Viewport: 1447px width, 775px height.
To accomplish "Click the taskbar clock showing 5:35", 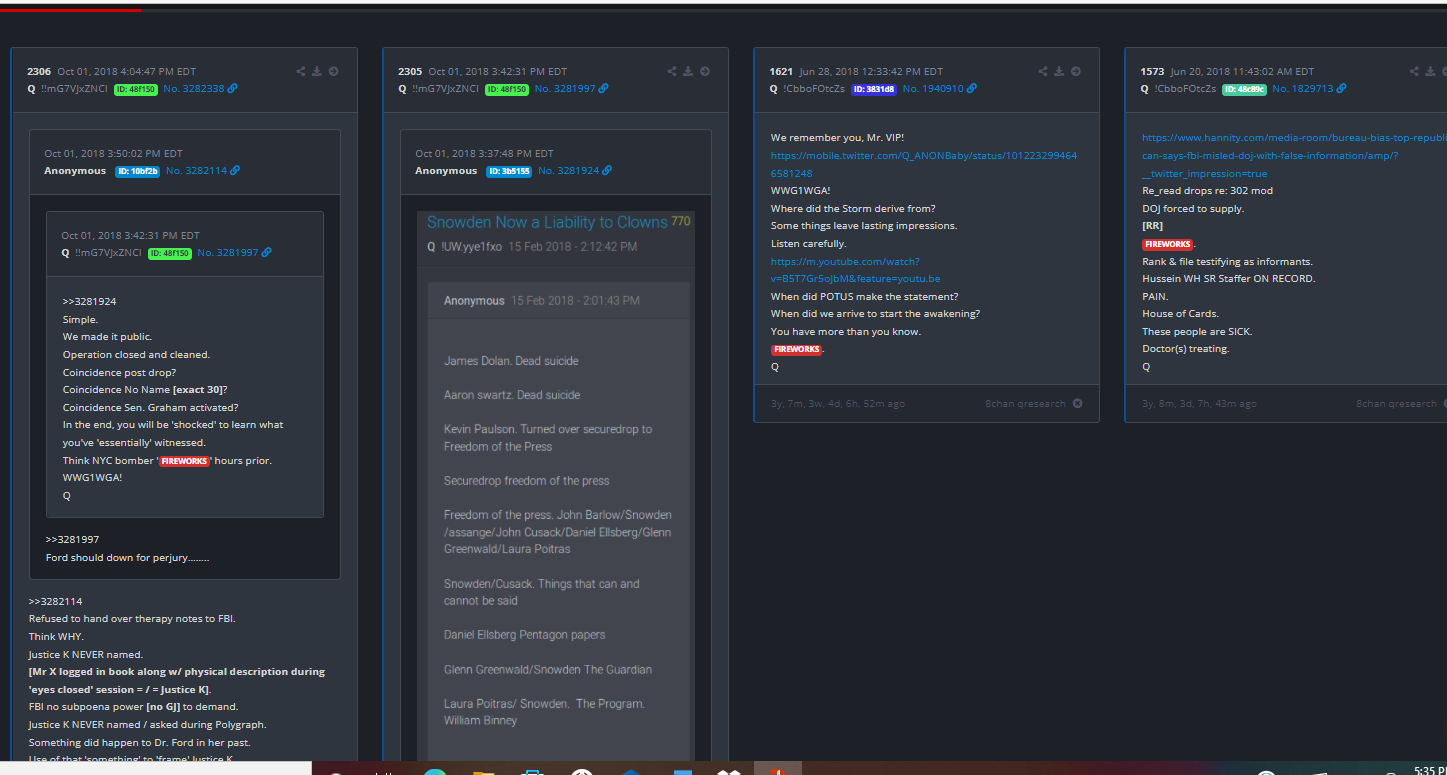I will 1429,770.
